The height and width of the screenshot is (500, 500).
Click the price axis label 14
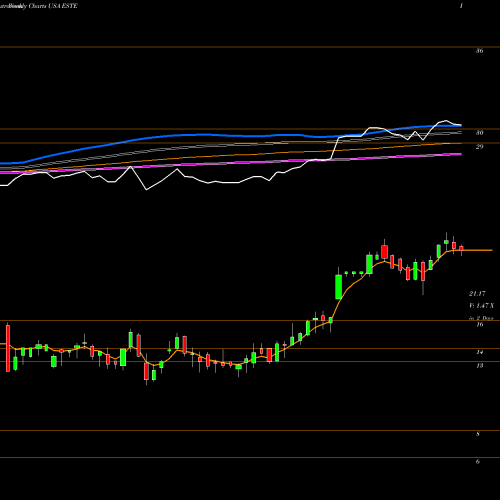click(x=479, y=352)
